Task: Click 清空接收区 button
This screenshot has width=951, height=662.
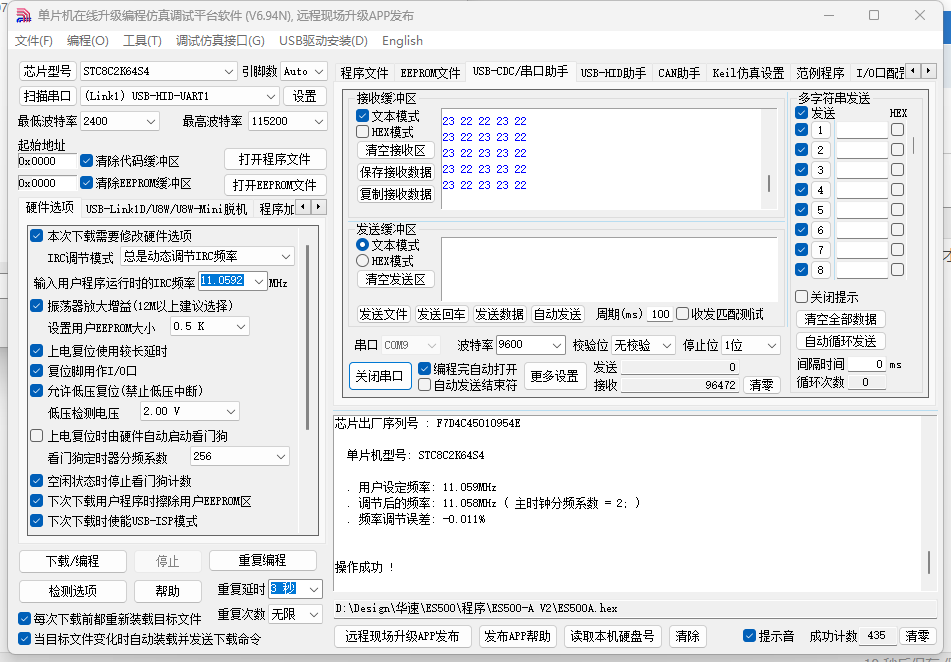Action: pyautogui.click(x=395, y=150)
